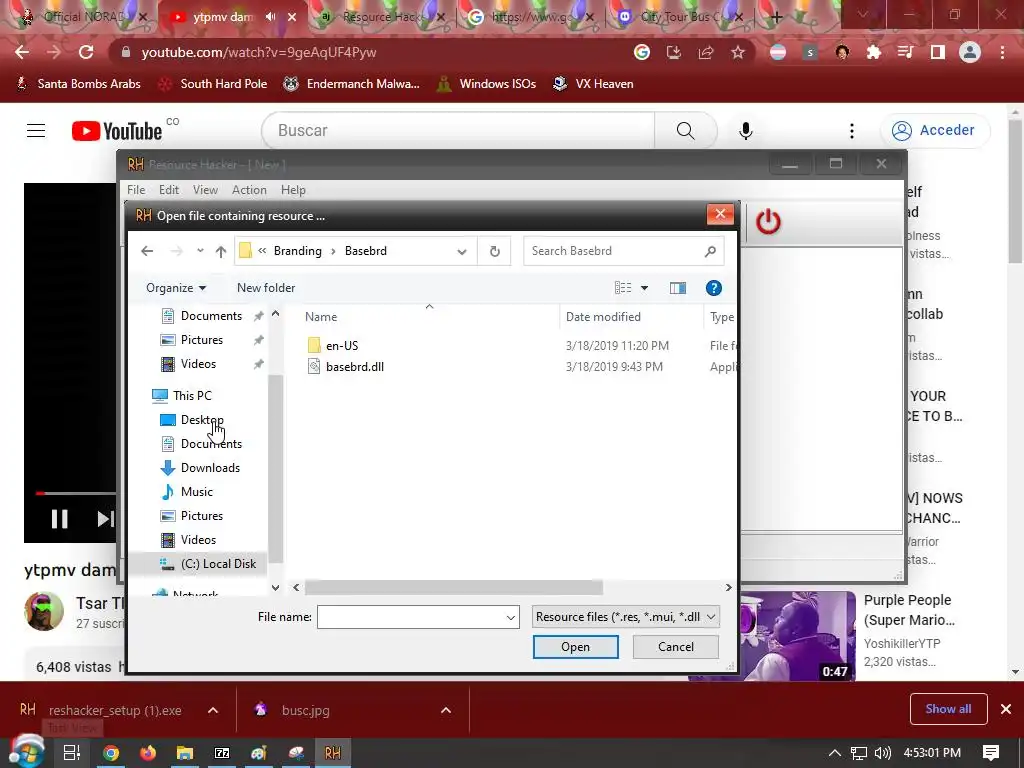Image resolution: width=1024 pixels, height=768 pixels.
Task: Open Resource Hacker Action menu
Action: point(249,190)
